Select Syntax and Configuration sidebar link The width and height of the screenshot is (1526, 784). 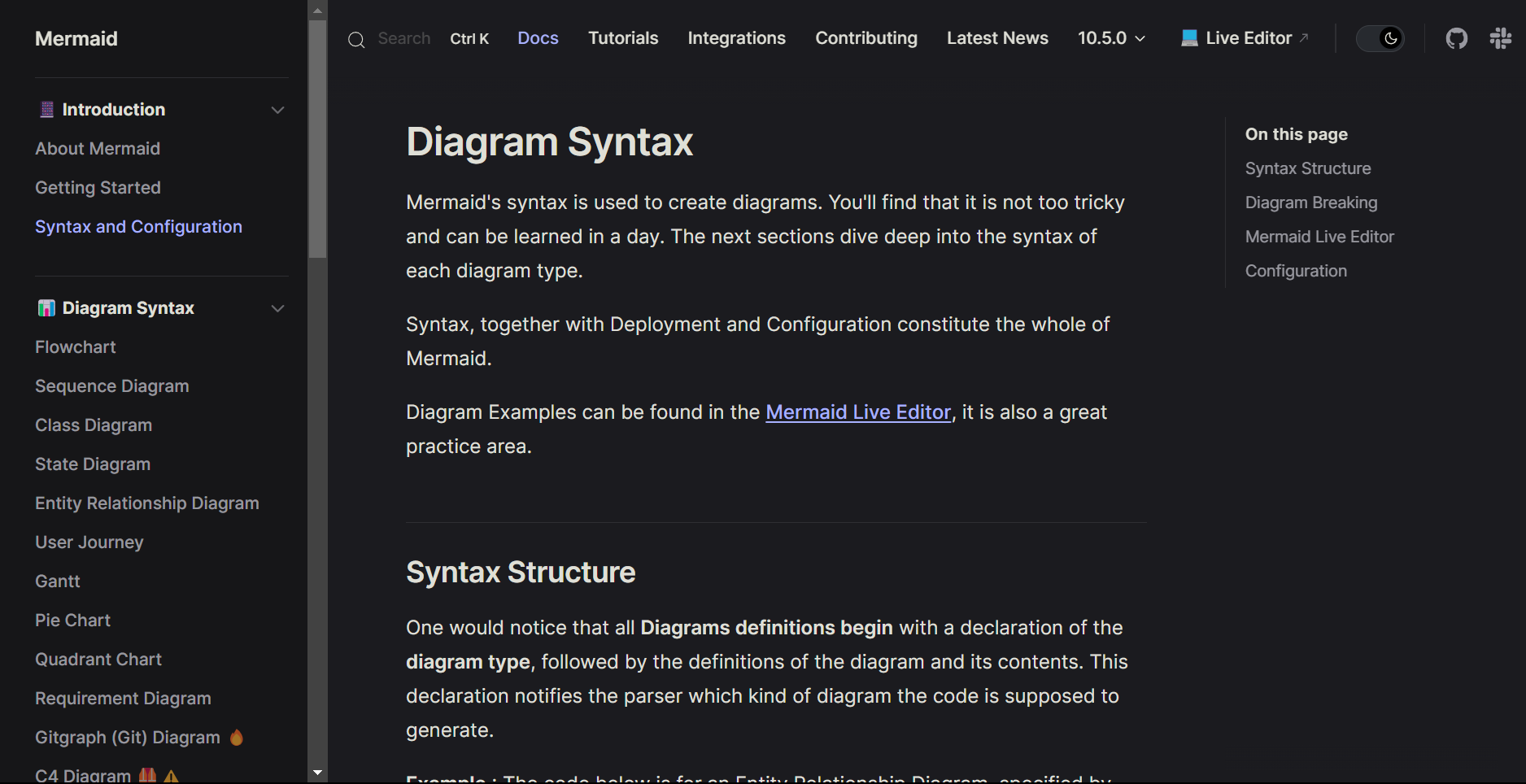point(138,227)
